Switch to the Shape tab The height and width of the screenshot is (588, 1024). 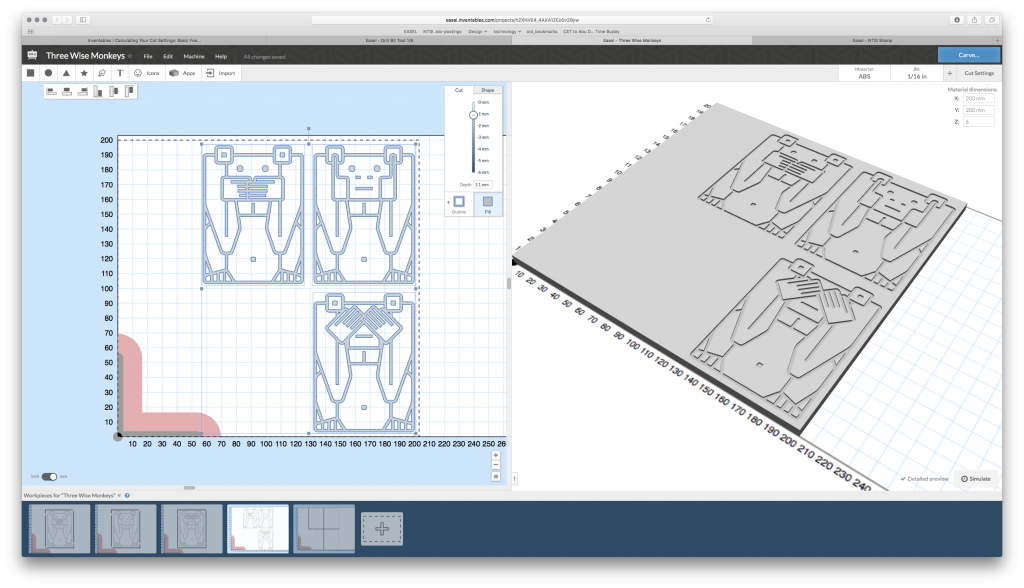tap(487, 90)
